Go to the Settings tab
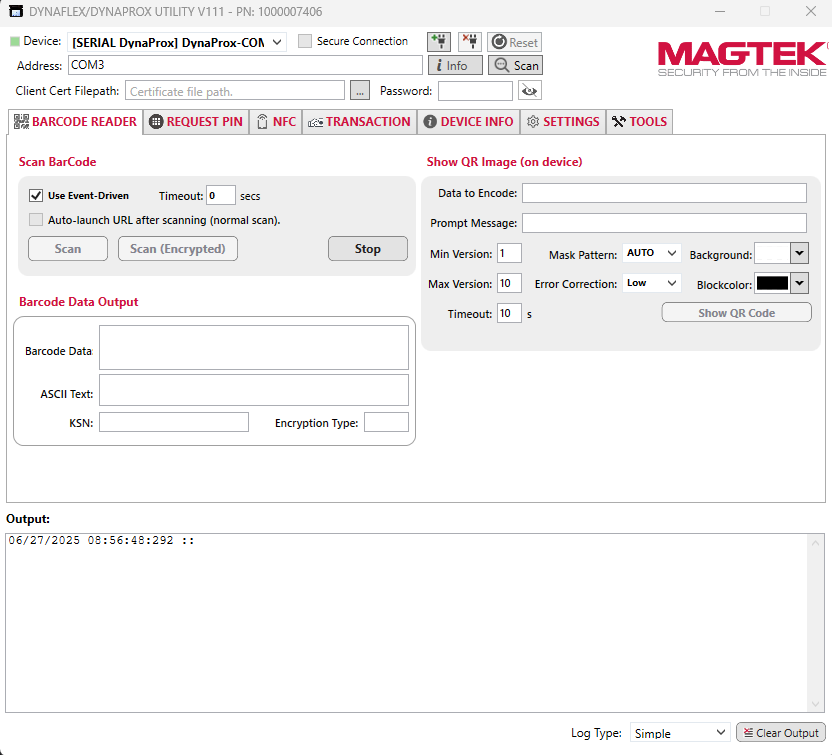Image resolution: width=832 pixels, height=755 pixels. [563, 122]
